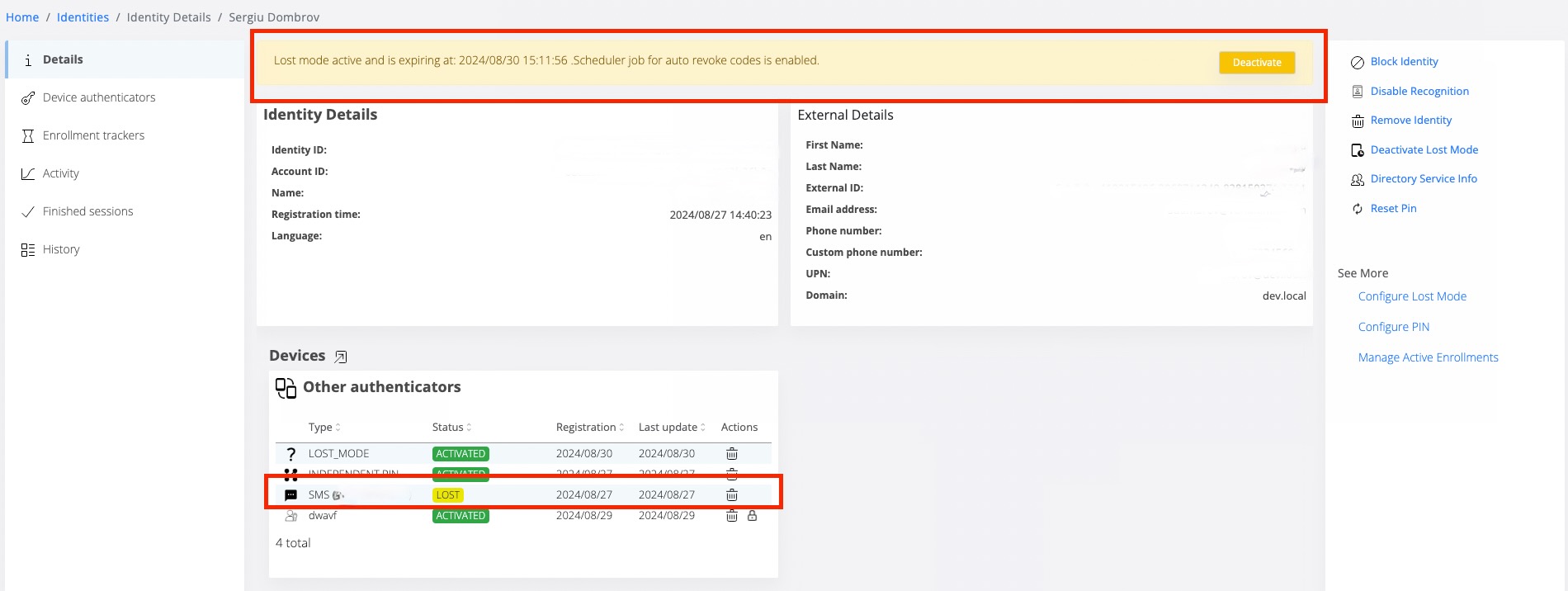Go to Identities in the breadcrumb
The width and height of the screenshot is (1568, 591).
[83, 17]
